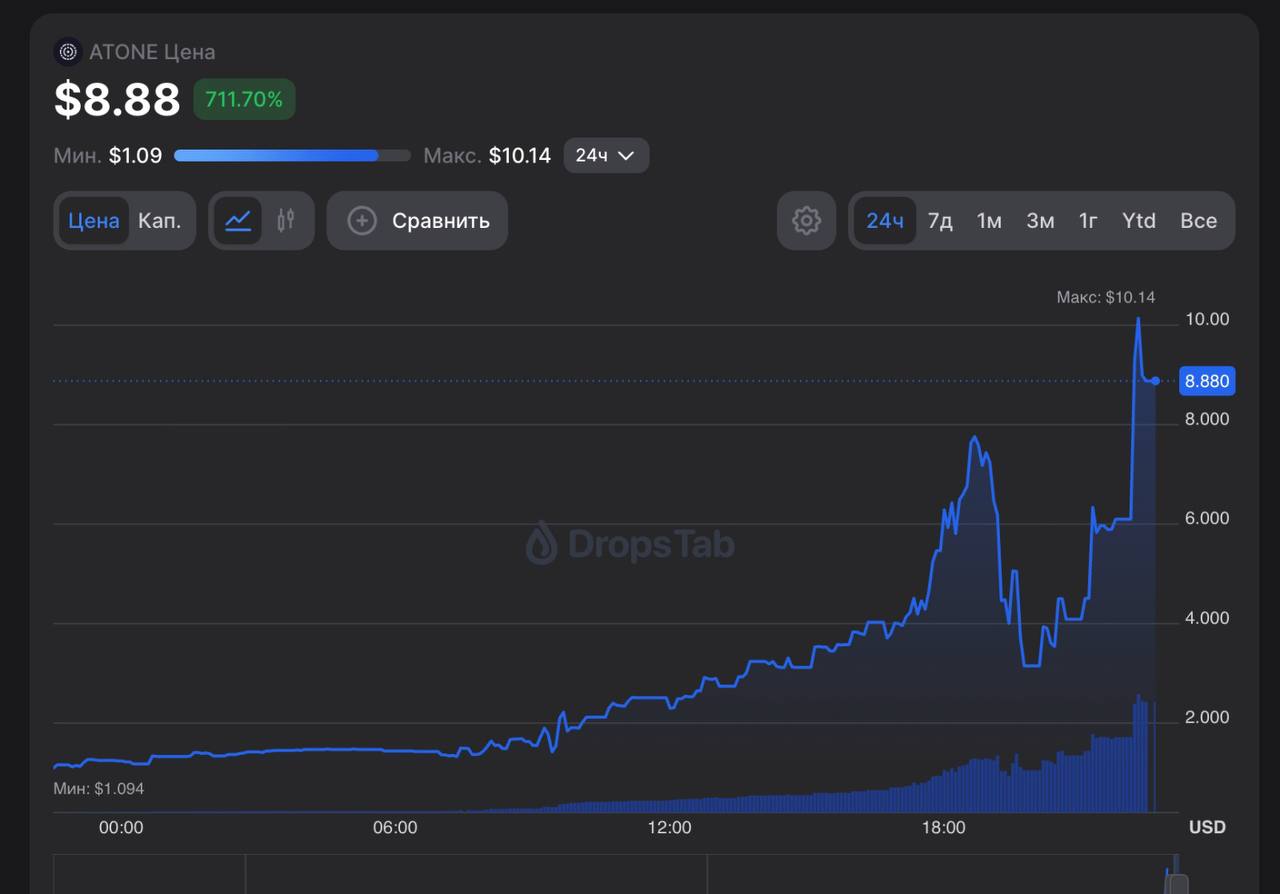Click the 711.70% change badge
This screenshot has width=1280, height=894.
(244, 99)
